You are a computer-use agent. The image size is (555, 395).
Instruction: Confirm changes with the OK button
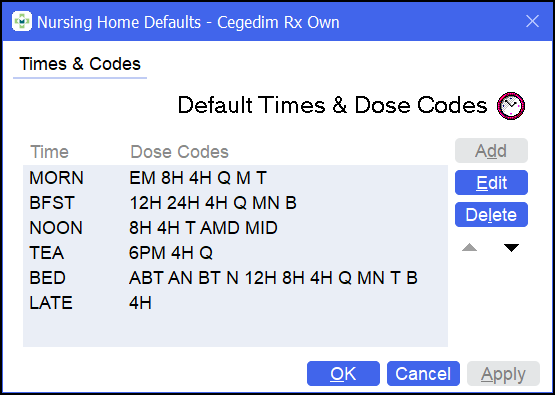tap(343, 374)
